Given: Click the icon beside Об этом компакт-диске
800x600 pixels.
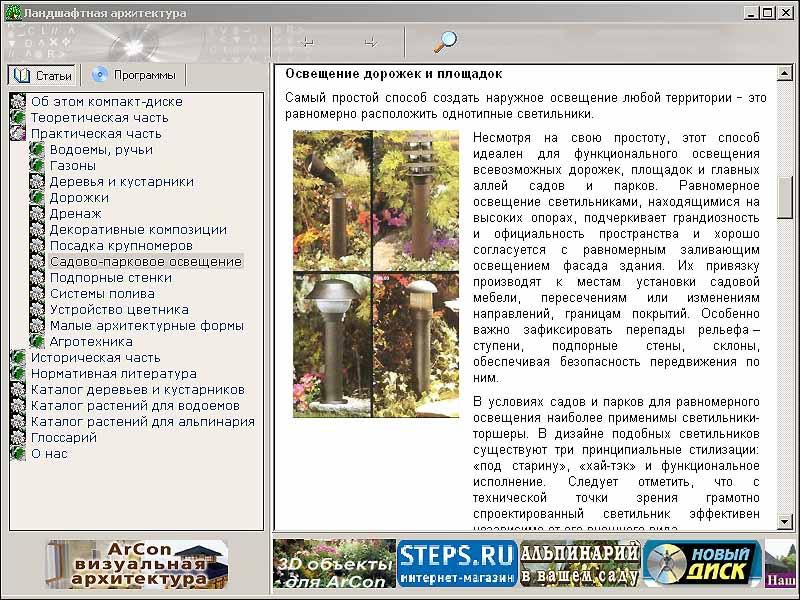Looking at the screenshot, I should click(x=18, y=102).
